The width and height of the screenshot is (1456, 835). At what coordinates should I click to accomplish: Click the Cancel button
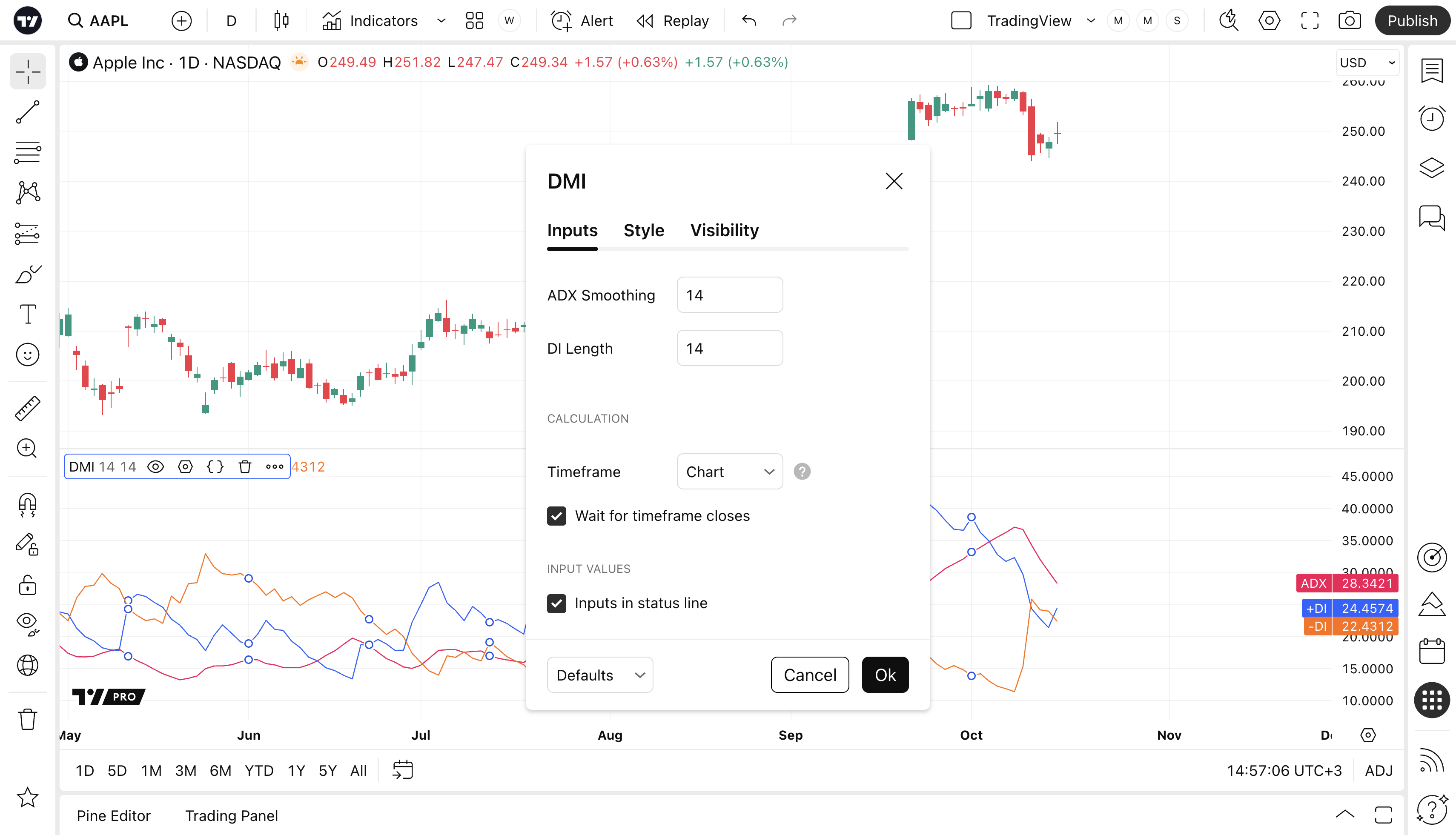[809, 675]
